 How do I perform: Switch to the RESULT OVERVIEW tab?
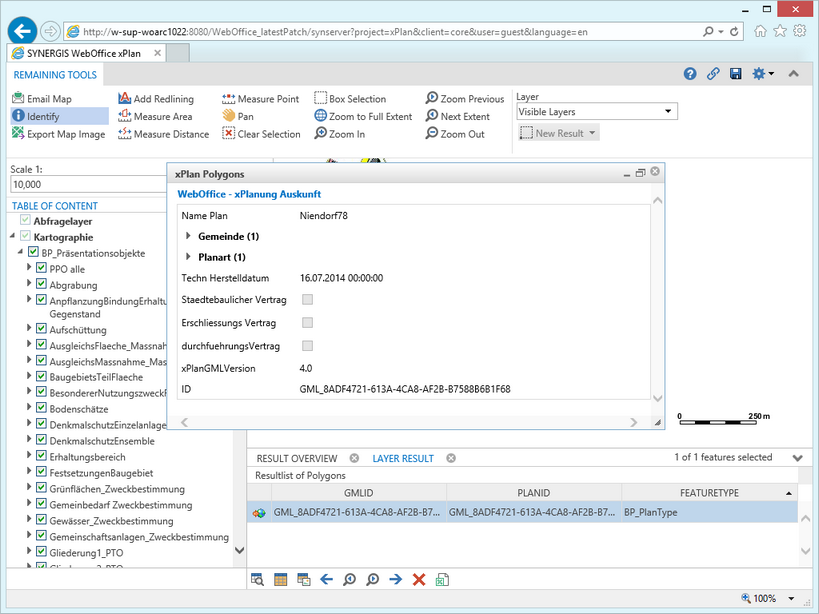pos(297,457)
